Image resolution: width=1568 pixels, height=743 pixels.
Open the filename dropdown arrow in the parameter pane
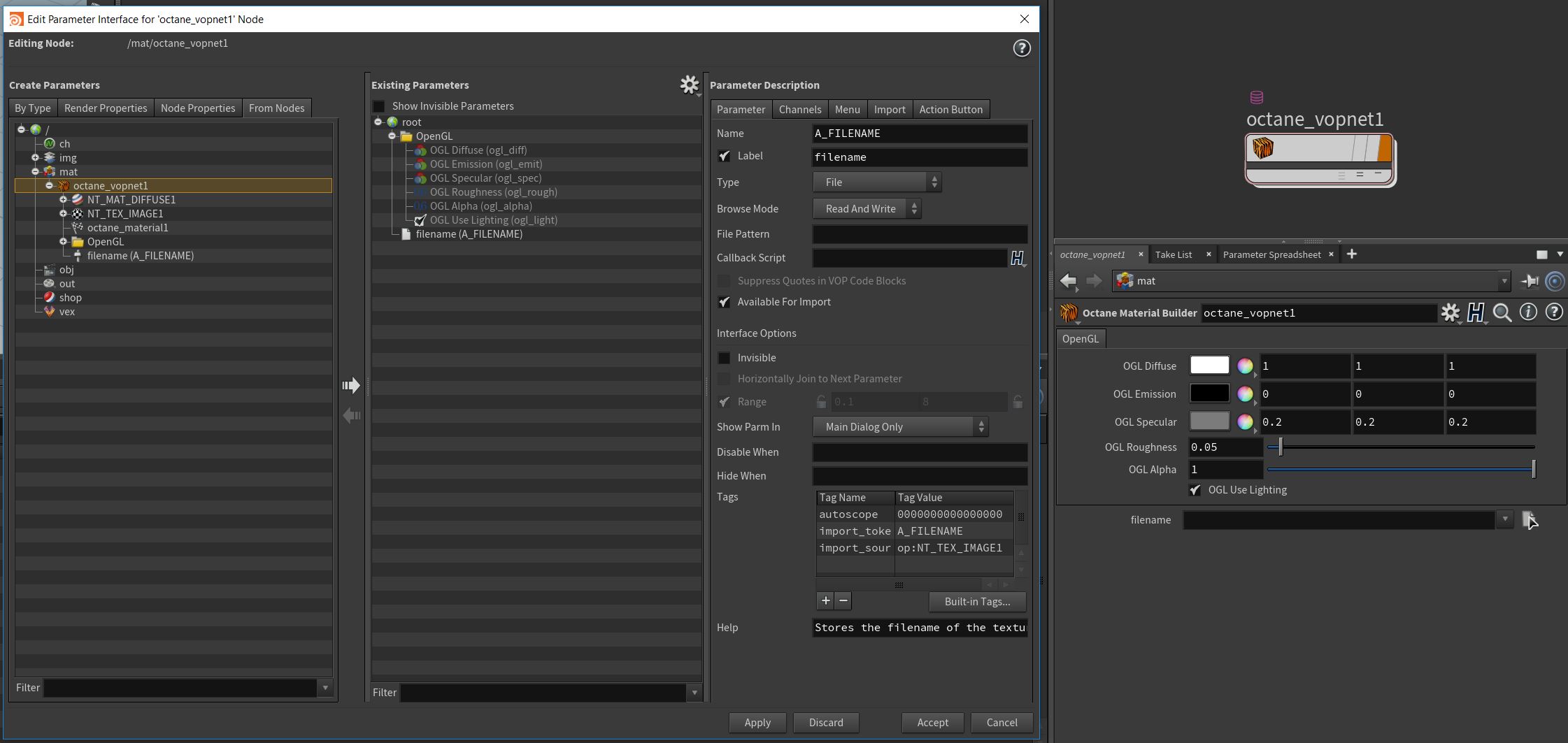[x=1505, y=519]
